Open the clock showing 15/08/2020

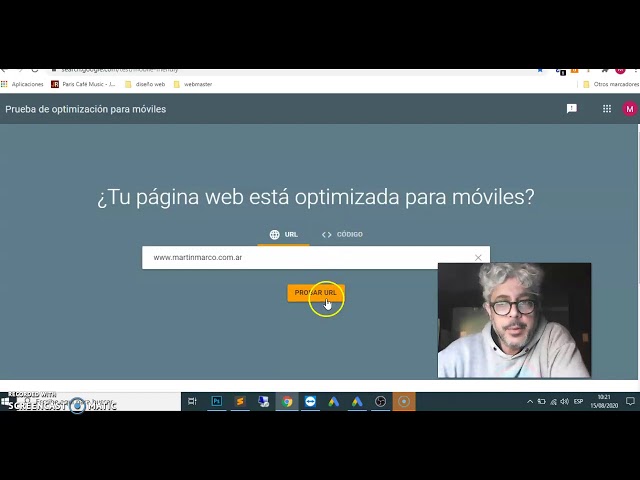[604, 402]
